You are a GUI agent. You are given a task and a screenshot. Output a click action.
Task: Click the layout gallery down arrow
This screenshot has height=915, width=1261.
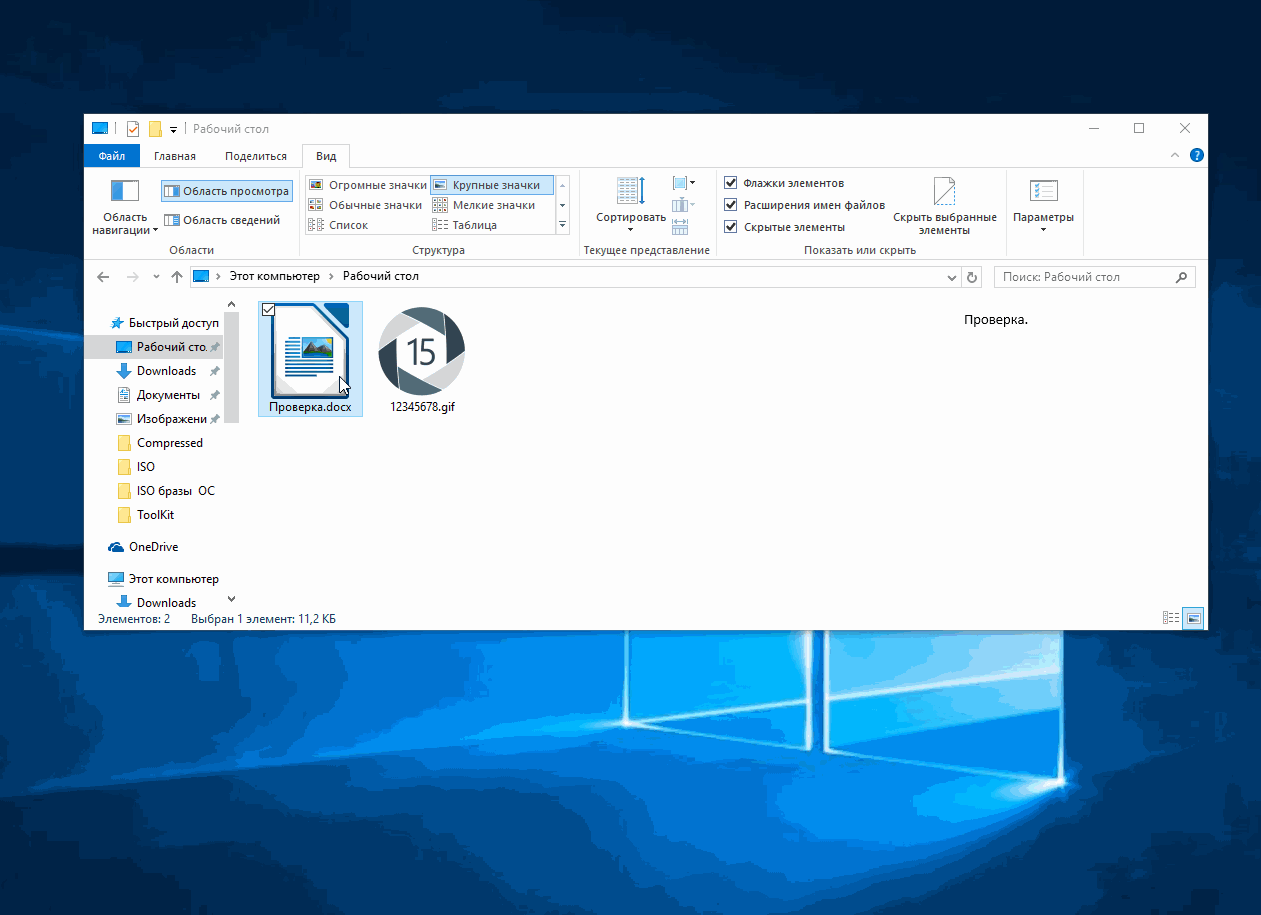pyautogui.click(x=562, y=205)
